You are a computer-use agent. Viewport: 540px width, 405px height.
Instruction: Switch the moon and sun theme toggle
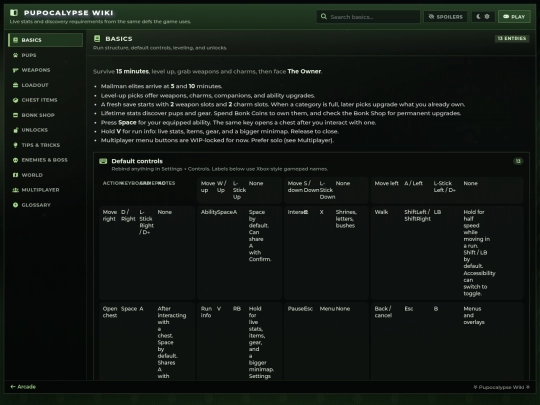tap(483, 17)
